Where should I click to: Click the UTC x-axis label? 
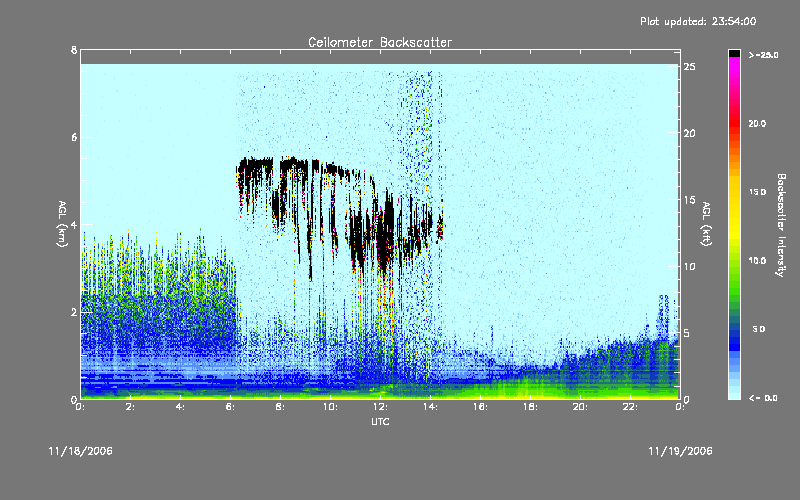380,421
